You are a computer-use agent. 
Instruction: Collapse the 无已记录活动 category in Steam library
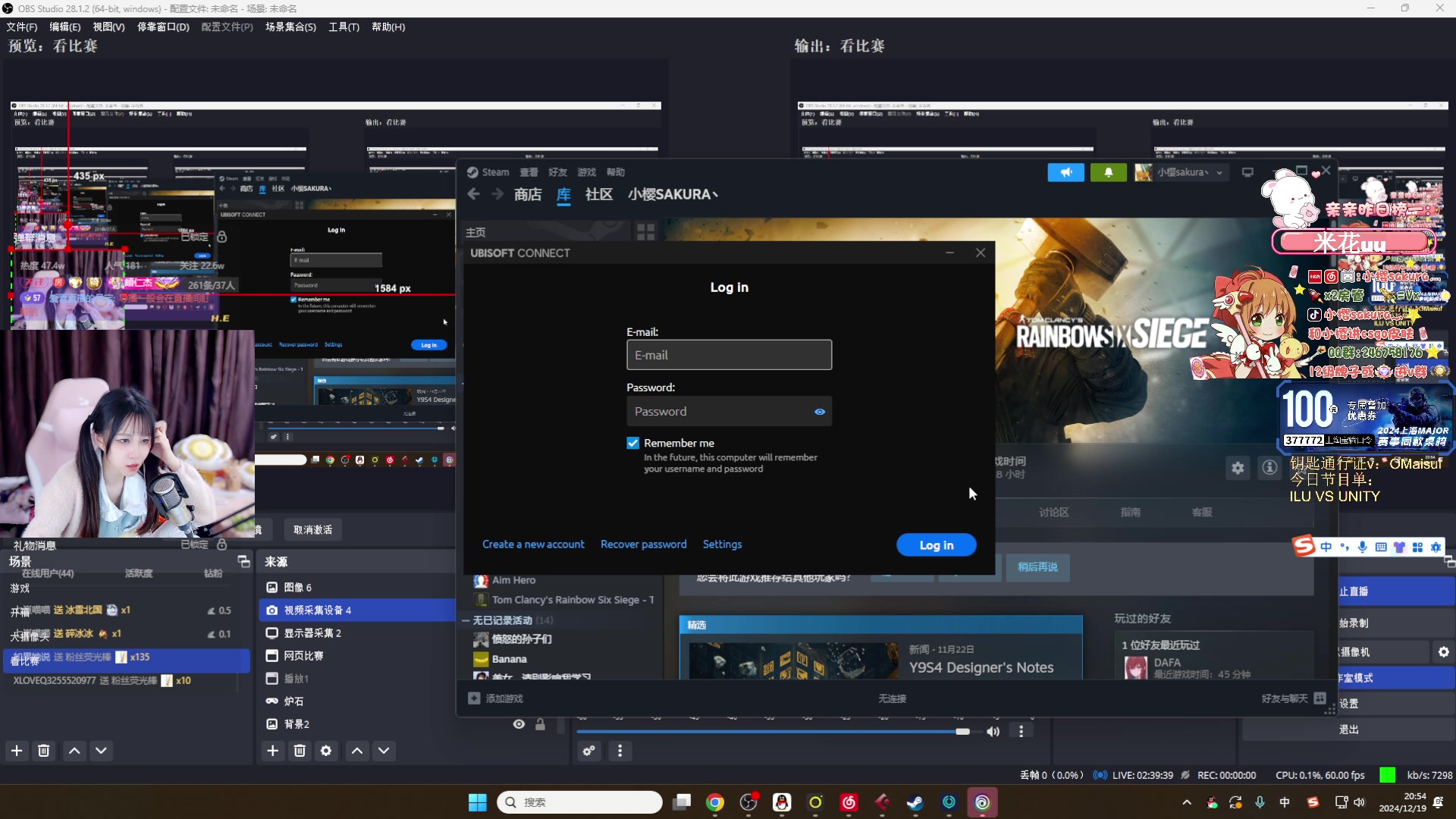[x=466, y=620]
